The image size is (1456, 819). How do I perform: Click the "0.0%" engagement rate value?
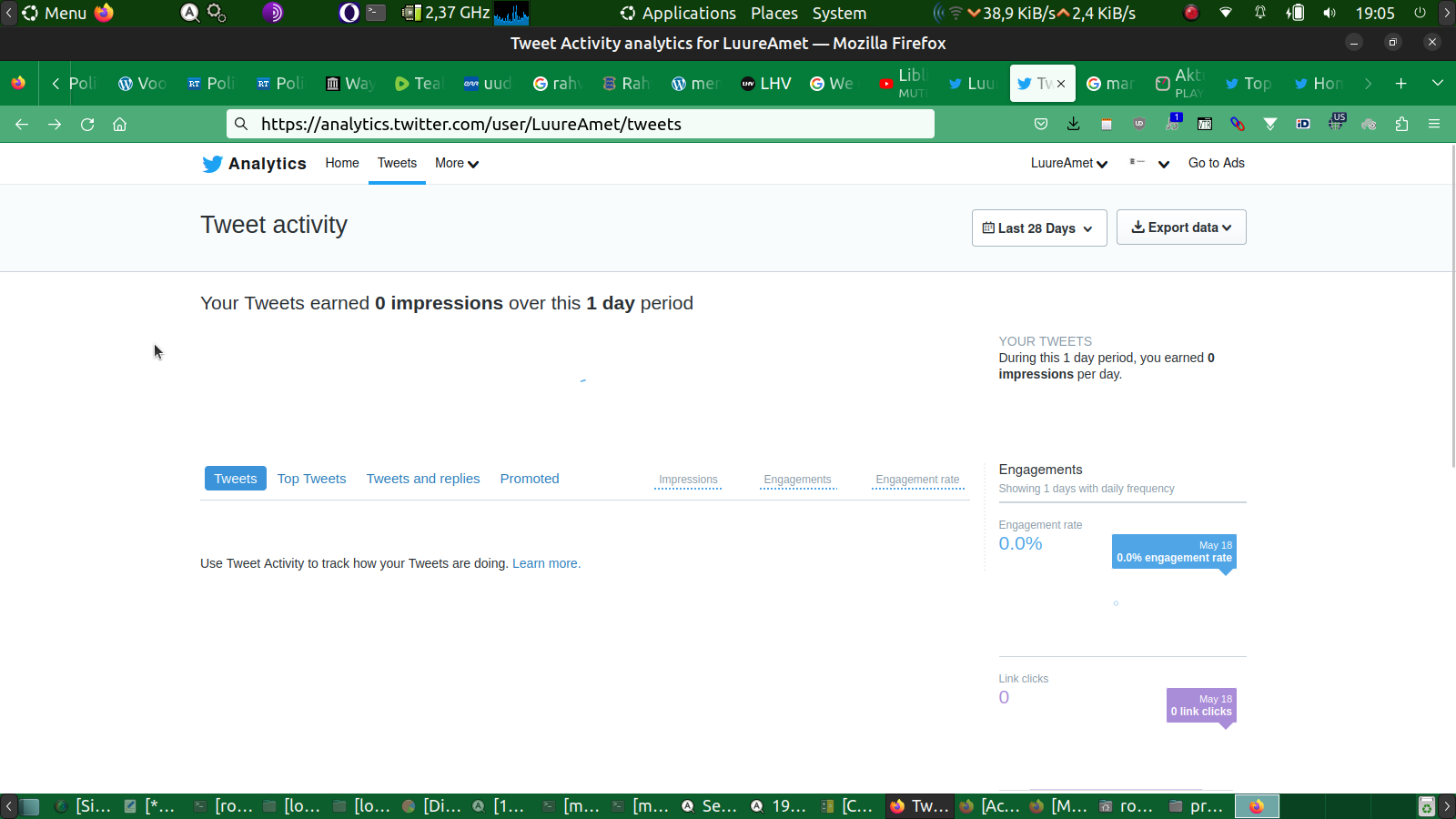point(1020,543)
